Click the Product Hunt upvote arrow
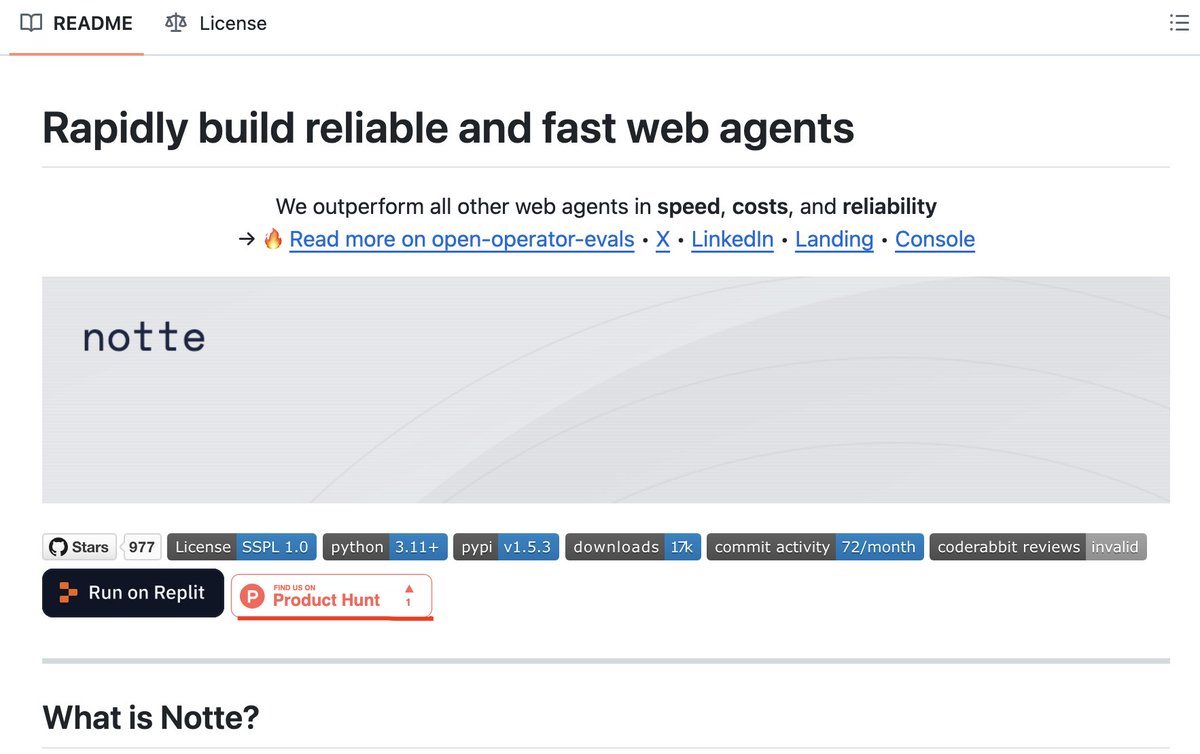Viewport: 1200px width, 754px height. coord(408,589)
